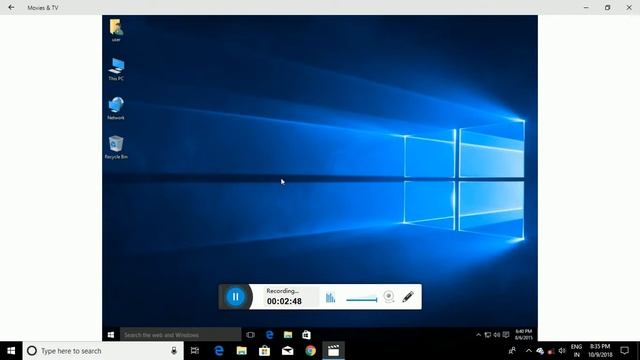The image size is (640, 360).
Task: Click Start button inside the recorded video
Action: pos(111,335)
